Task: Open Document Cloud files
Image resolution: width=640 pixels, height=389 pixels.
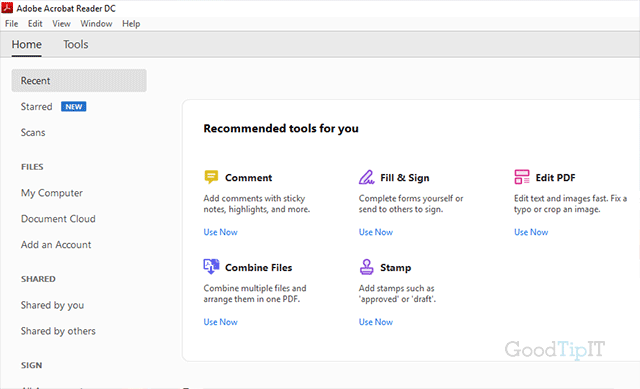Action: coord(58,219)
